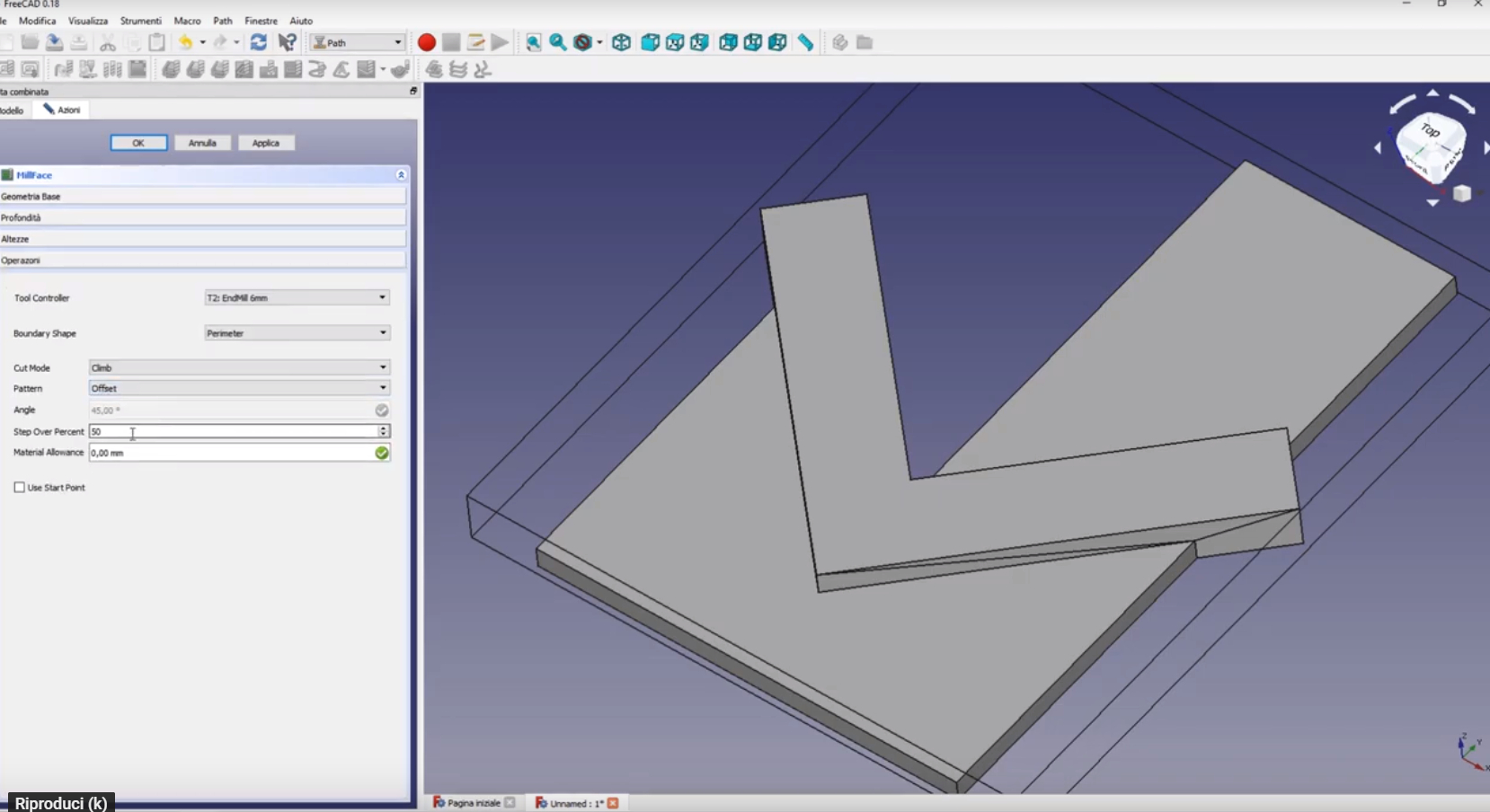Screen dimensions: 1490x812
Task: Enable the Use Start Point checkbox
Action: tap(19, 488)
